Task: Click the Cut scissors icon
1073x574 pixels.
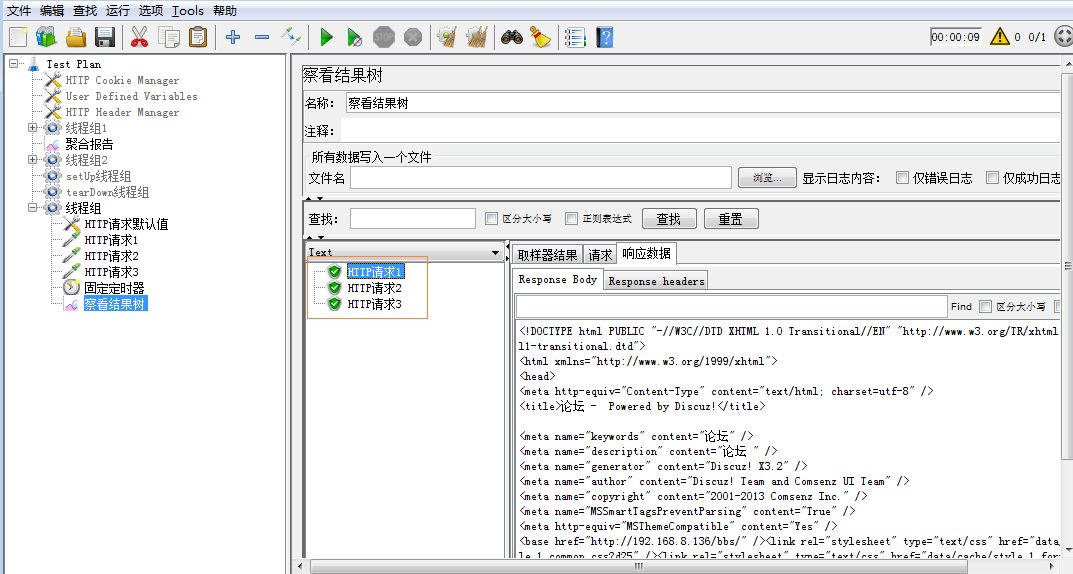Action: click(x=140, y=37)
